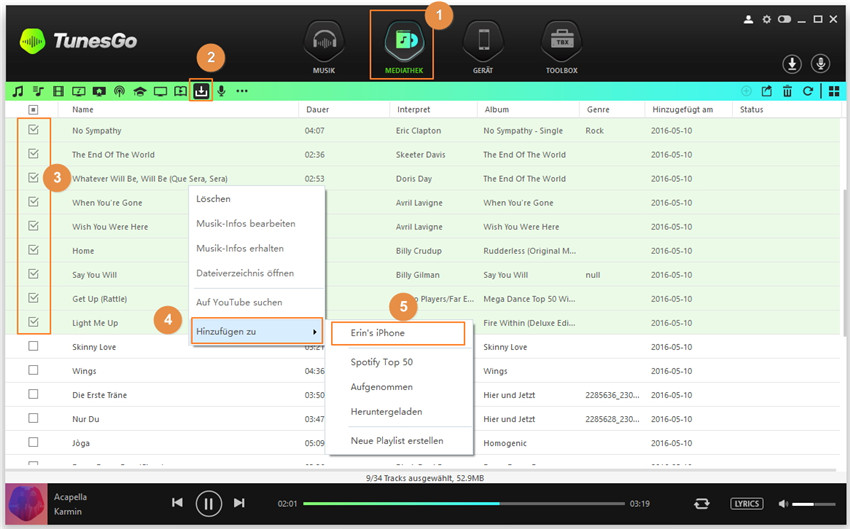Switch to grid view icon
Screen dimensions: 850x529
tap(833, 91)
